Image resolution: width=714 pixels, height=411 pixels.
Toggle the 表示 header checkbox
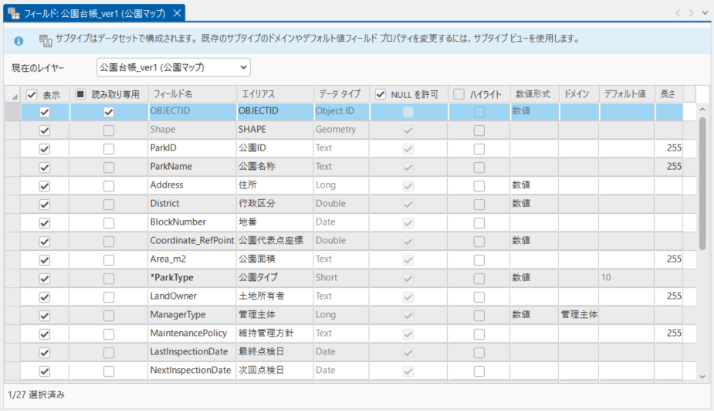(33, 94)
